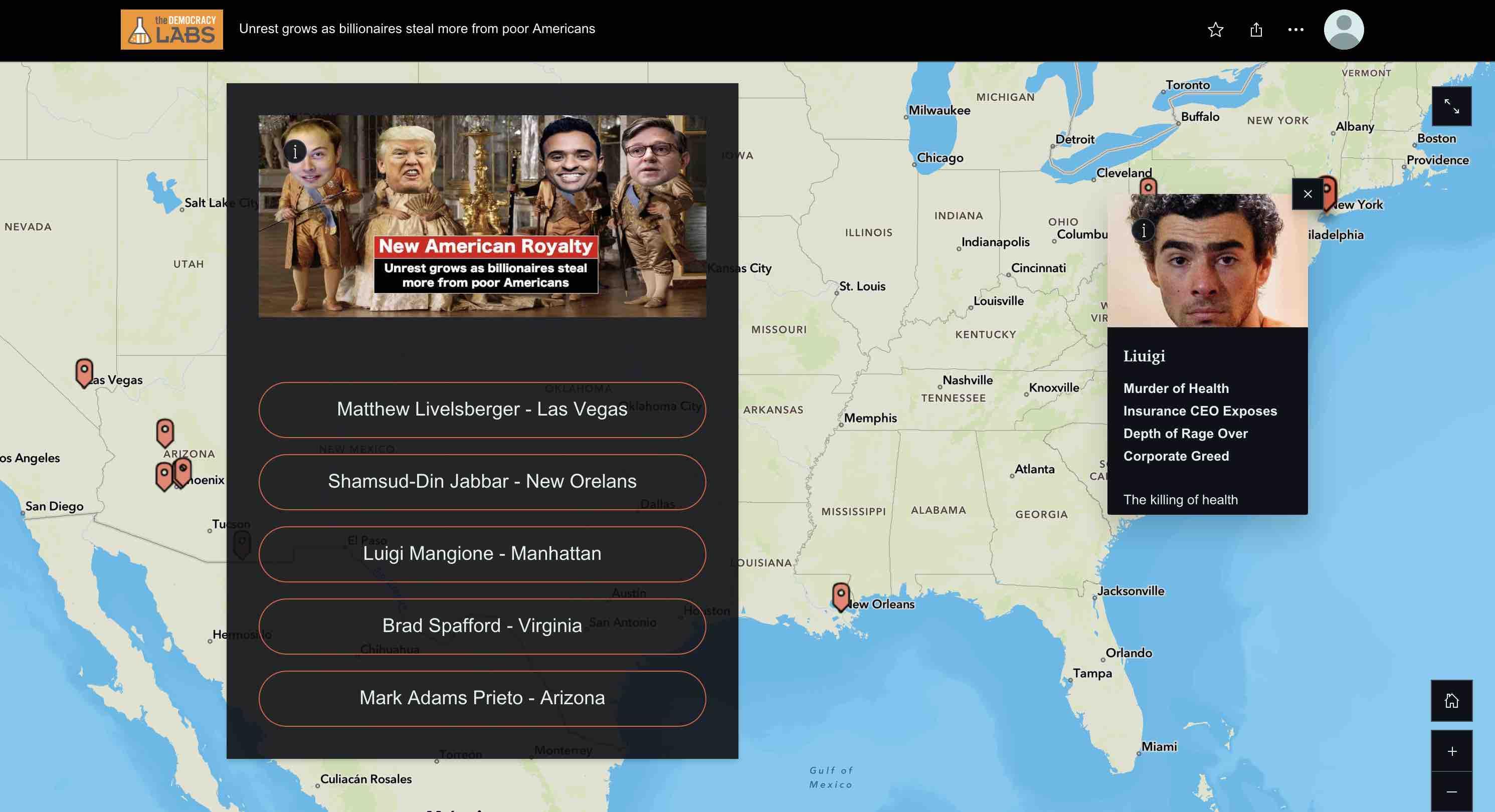Click the Nashville city label on map
This screenshot has height=812, width=1495.
pyautogui.click(x=967, y=380)
